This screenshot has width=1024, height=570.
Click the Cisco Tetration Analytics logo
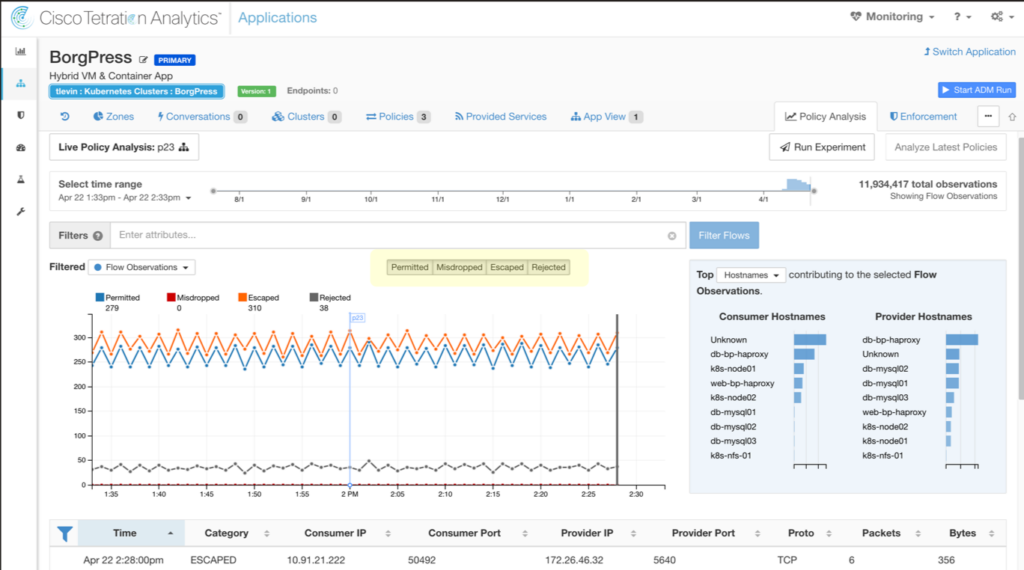pyautogui.click(x=116, y=18)
